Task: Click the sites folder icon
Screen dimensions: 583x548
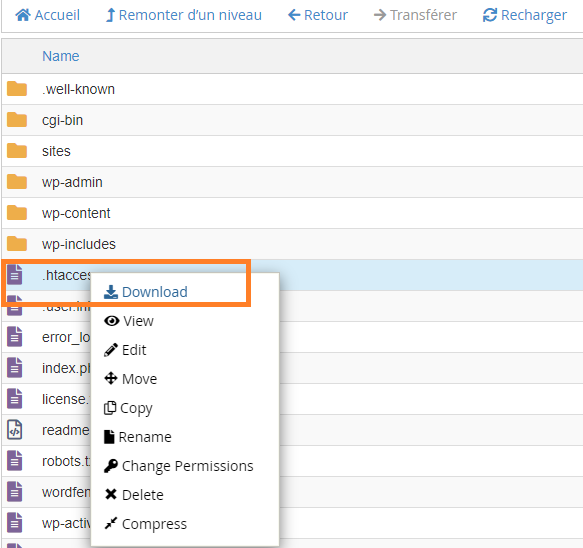Action: [17, 151]
